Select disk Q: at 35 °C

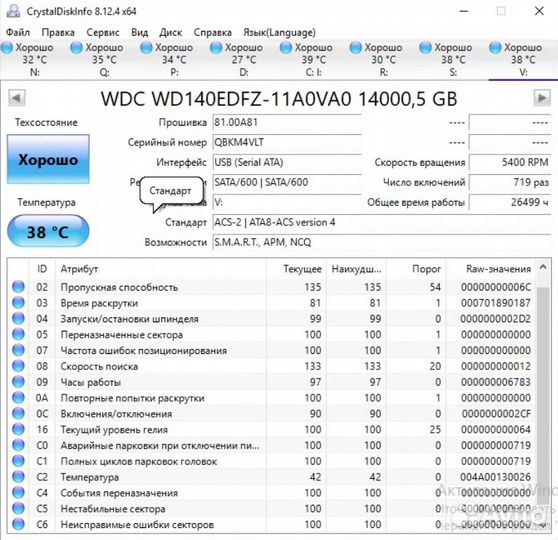[104, 60]
